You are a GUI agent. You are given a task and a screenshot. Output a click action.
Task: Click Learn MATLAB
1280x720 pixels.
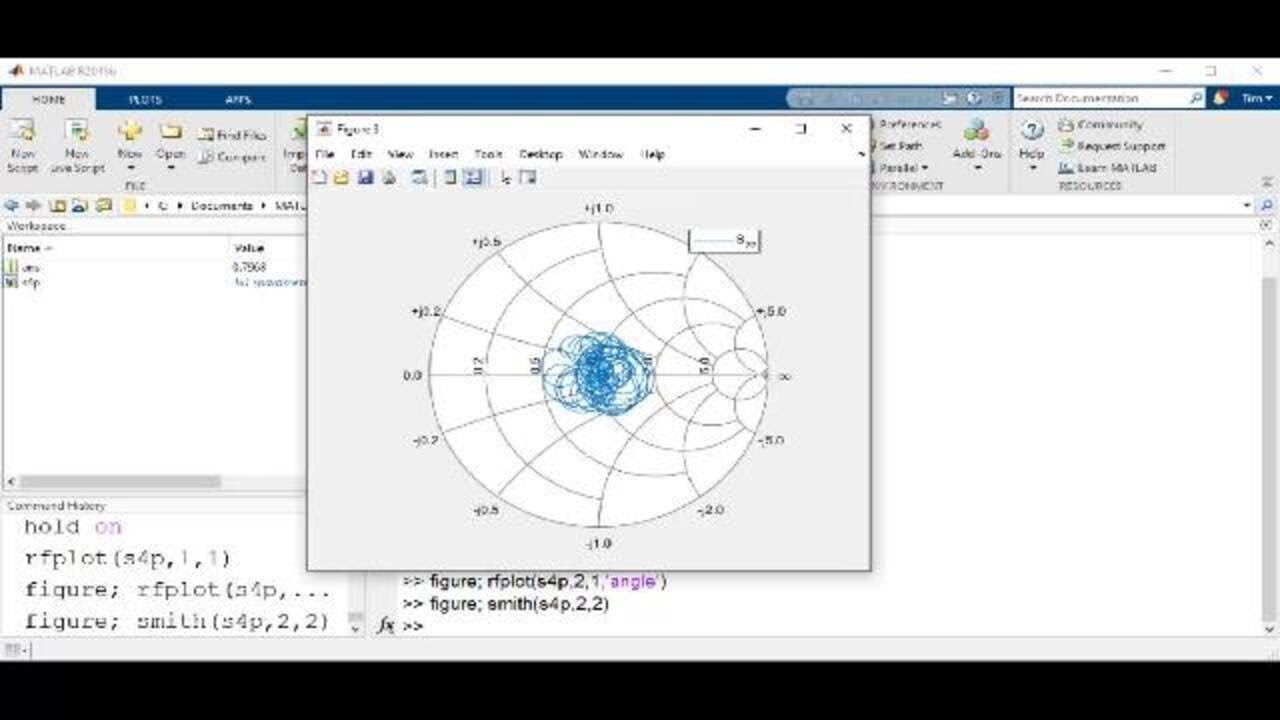pyautogui.click(x=1108, y=168)
